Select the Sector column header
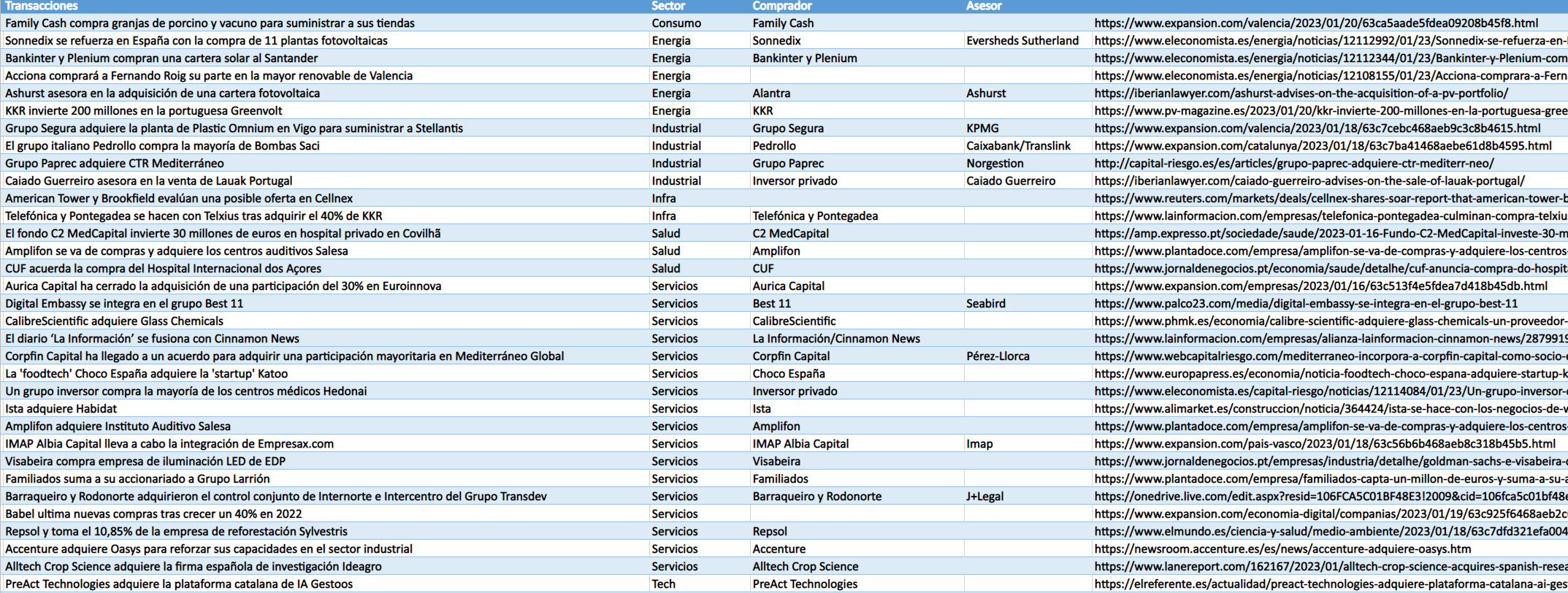The image size is (1568, 593). (x=699, y=6)
